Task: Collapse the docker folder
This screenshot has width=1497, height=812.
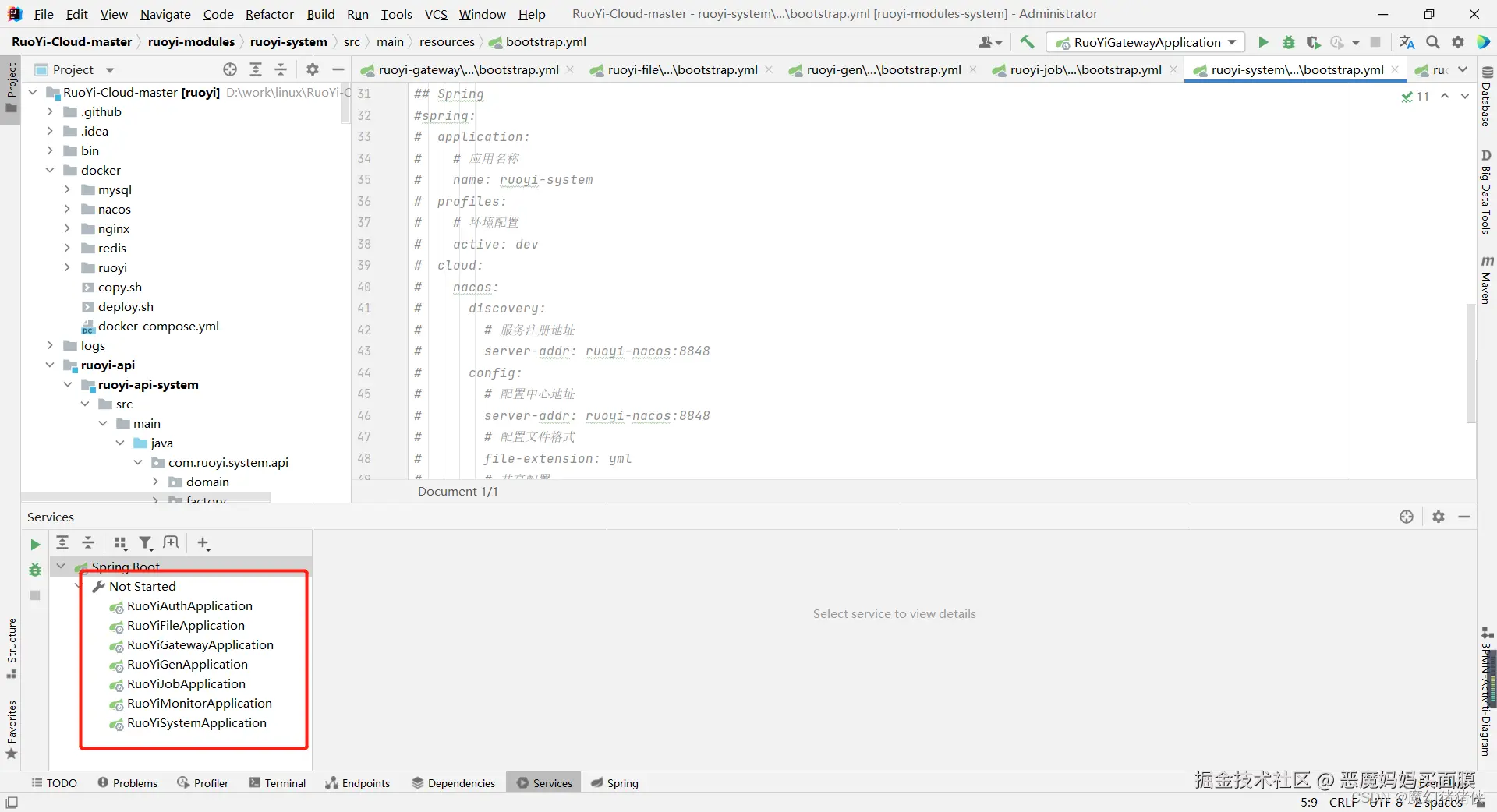Action: pos(50,170)
